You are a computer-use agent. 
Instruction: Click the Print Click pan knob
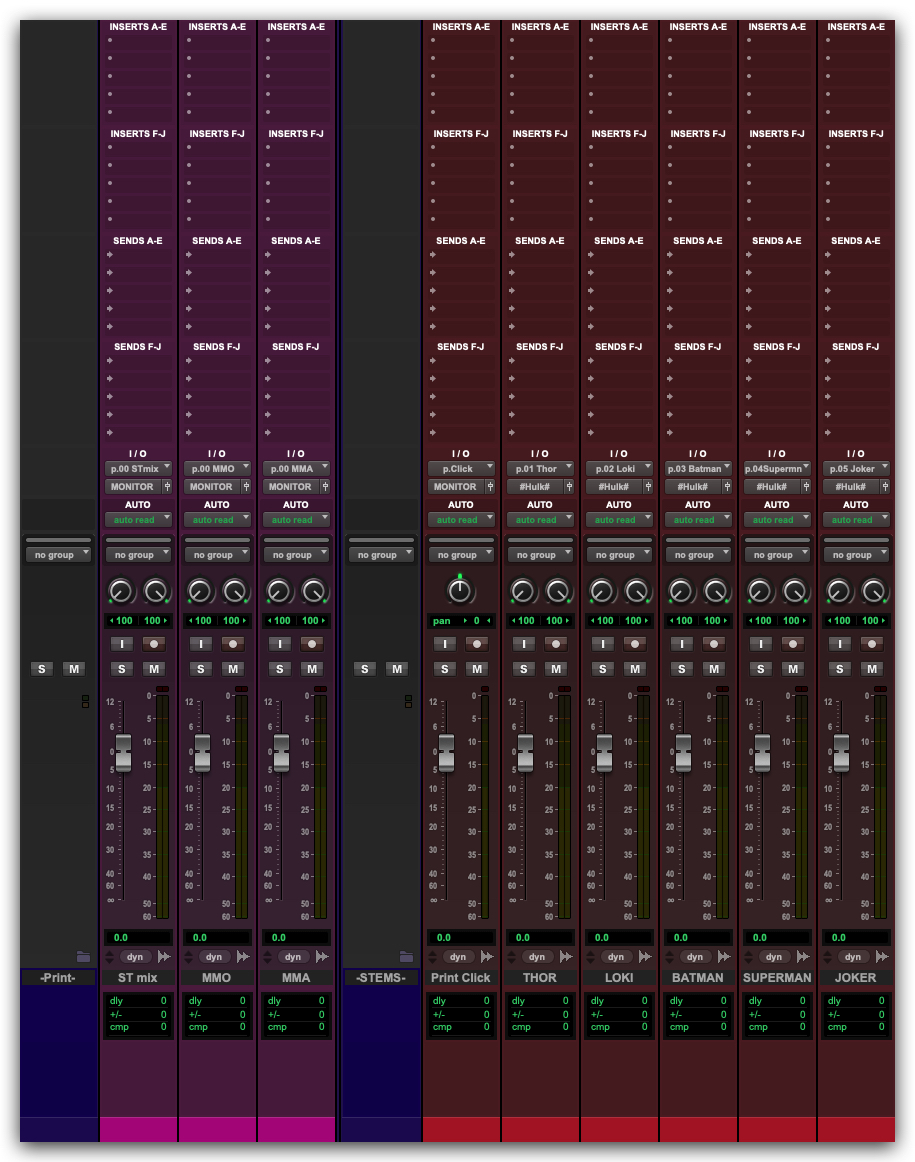coord(459,591)
